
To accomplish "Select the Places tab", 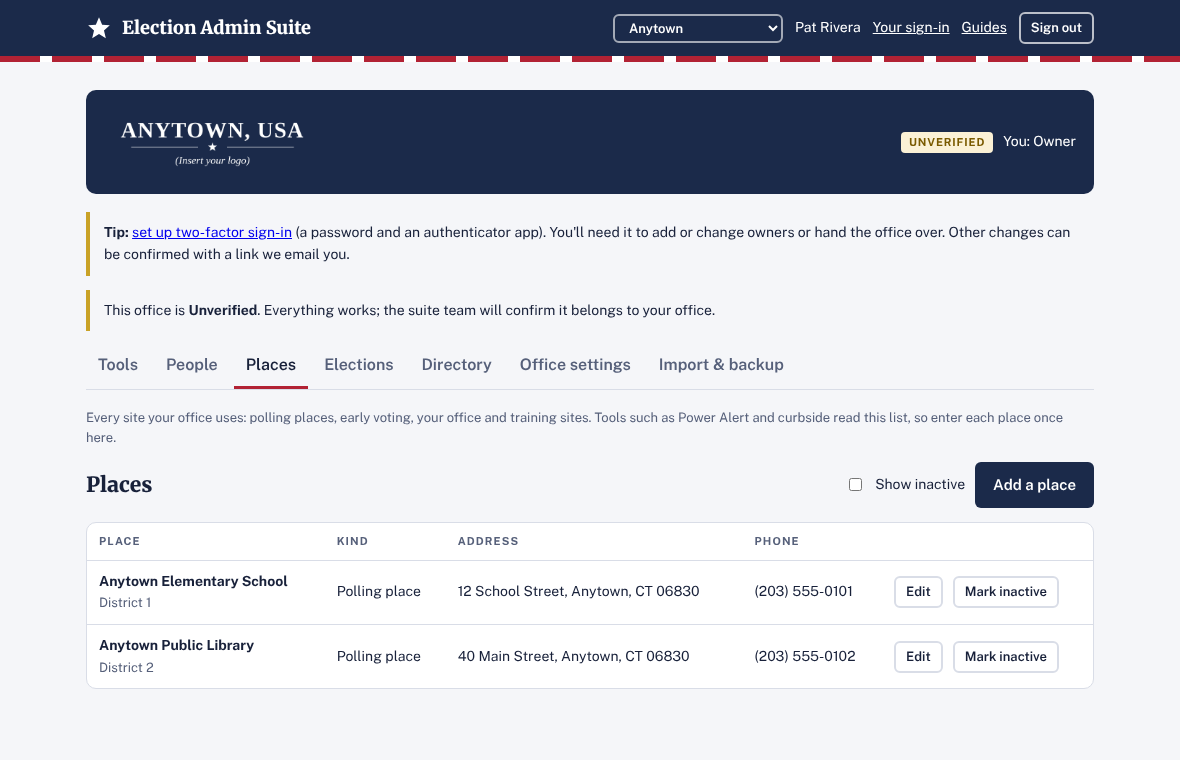I will click(271, 365).
